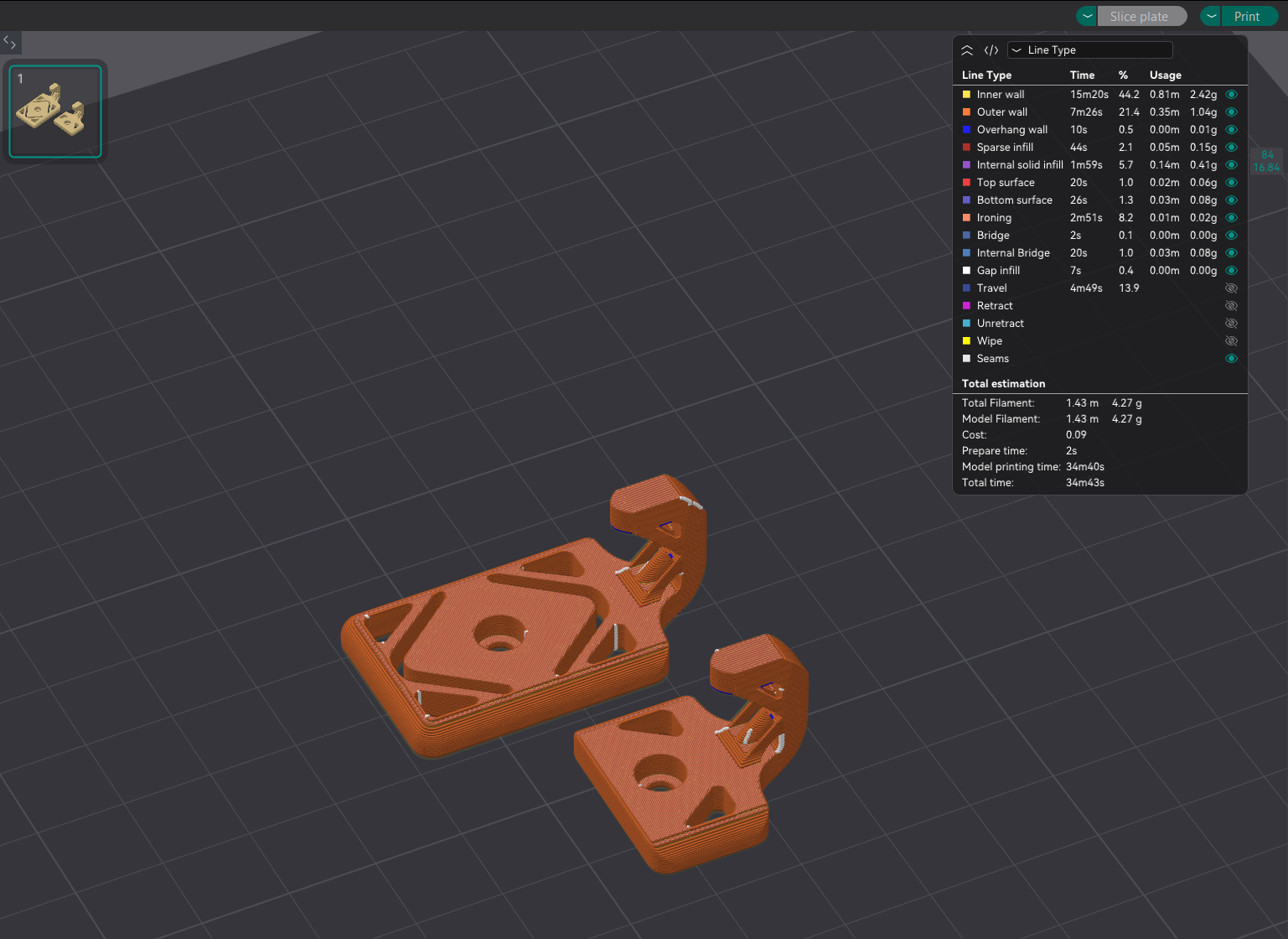Click the layer slider handle showing 84

tap(1266, 161)
